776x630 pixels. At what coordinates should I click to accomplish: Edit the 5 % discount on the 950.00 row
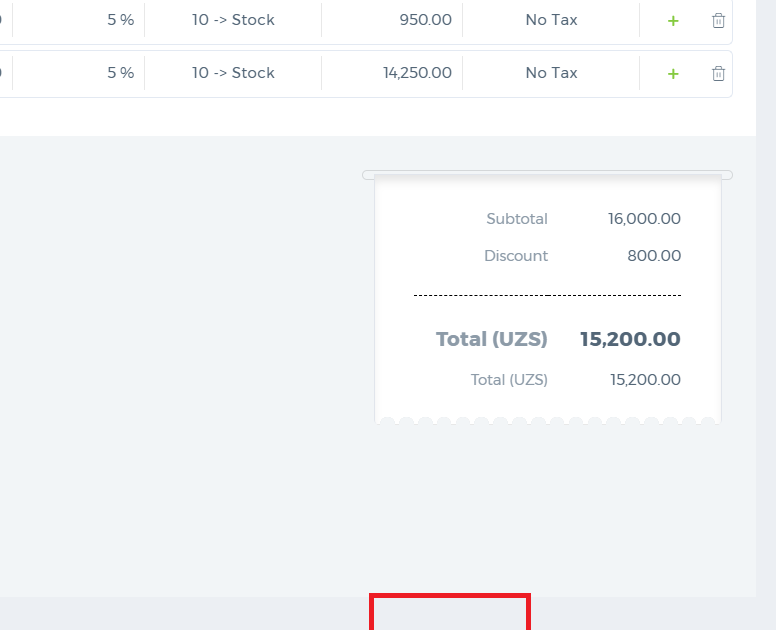79,20
